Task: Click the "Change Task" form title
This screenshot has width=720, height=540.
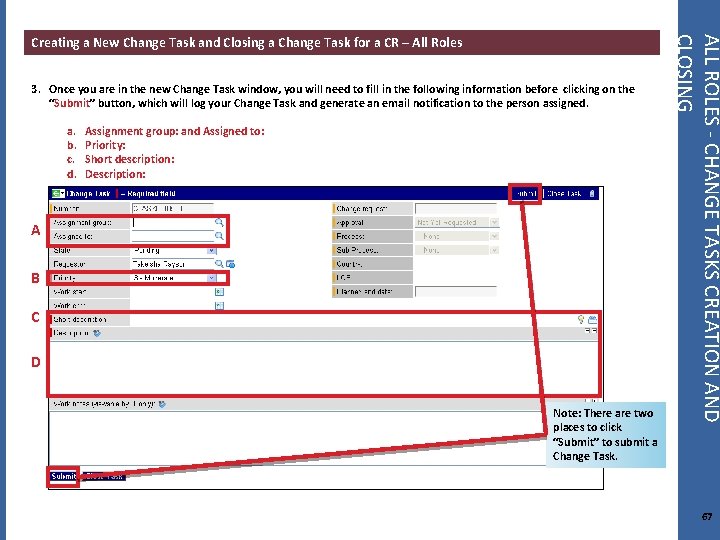Action: tap(88, 193)
